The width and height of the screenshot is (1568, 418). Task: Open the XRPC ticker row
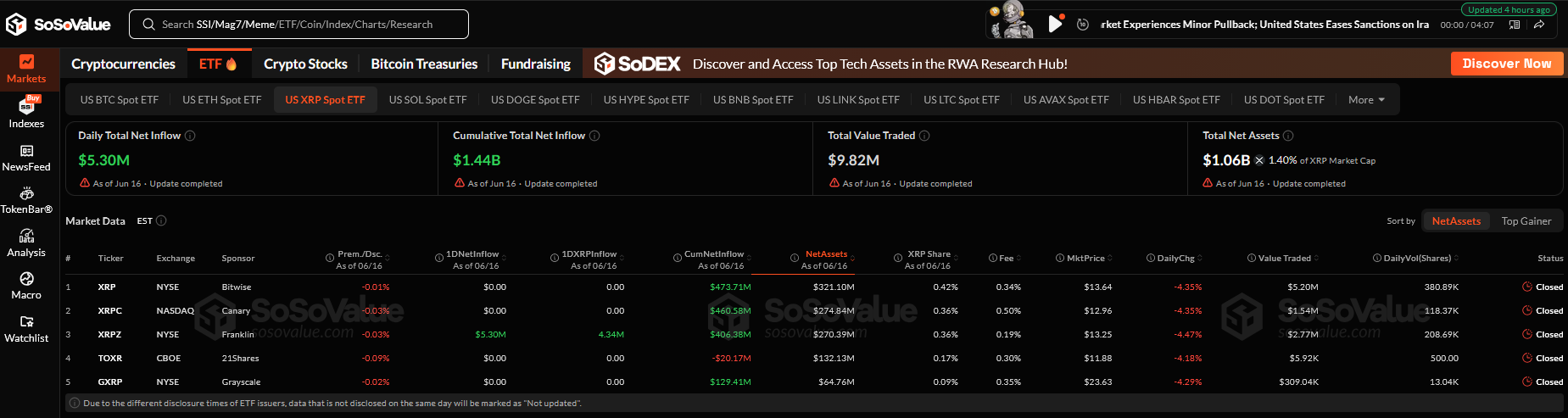pyautogui.click(x=814, y=310)
